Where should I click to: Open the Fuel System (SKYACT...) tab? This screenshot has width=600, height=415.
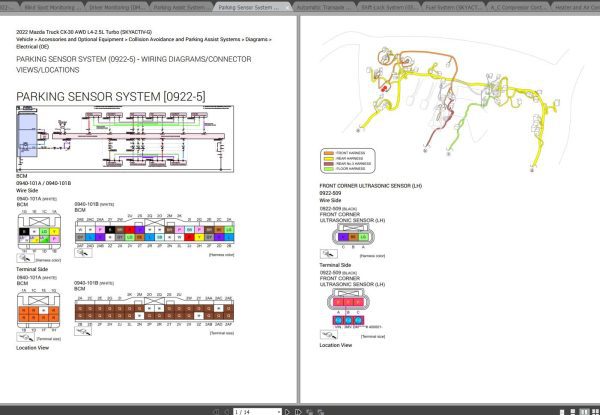(453, 7)
